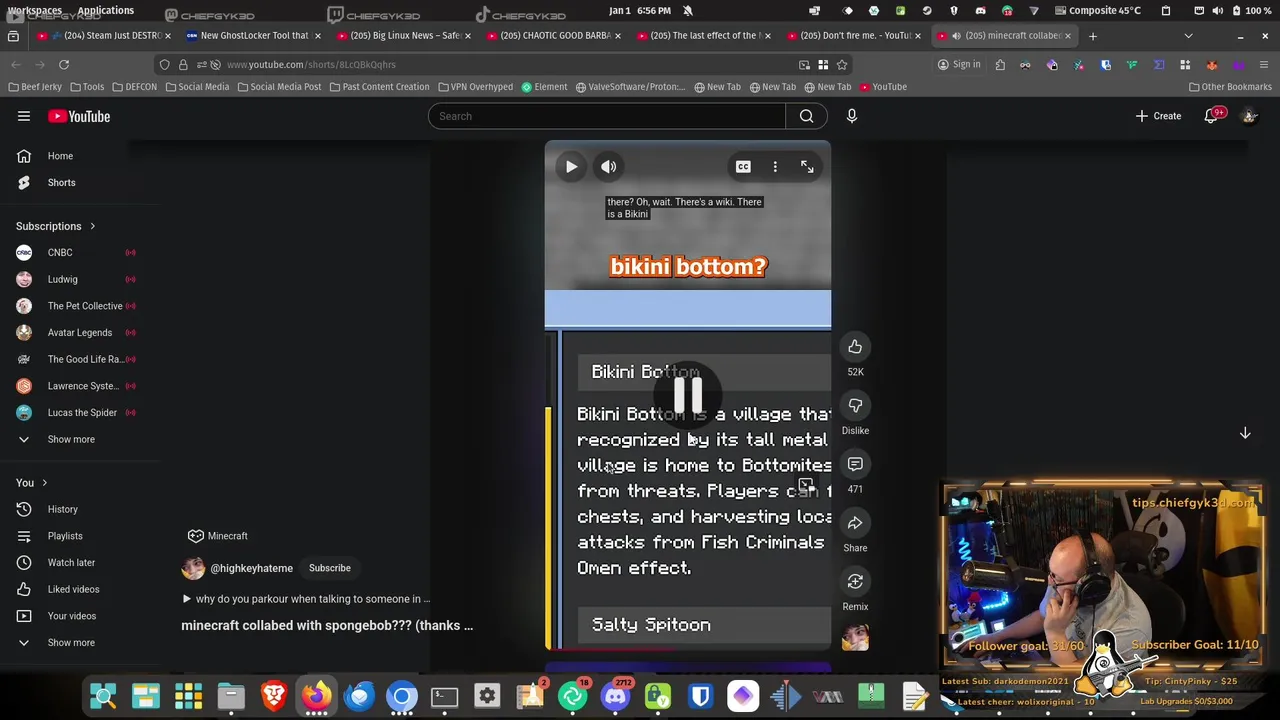Open YouTube notifications bell
The width and height of the screenshot is (1280, 720).
click(x=1211, y=116)
